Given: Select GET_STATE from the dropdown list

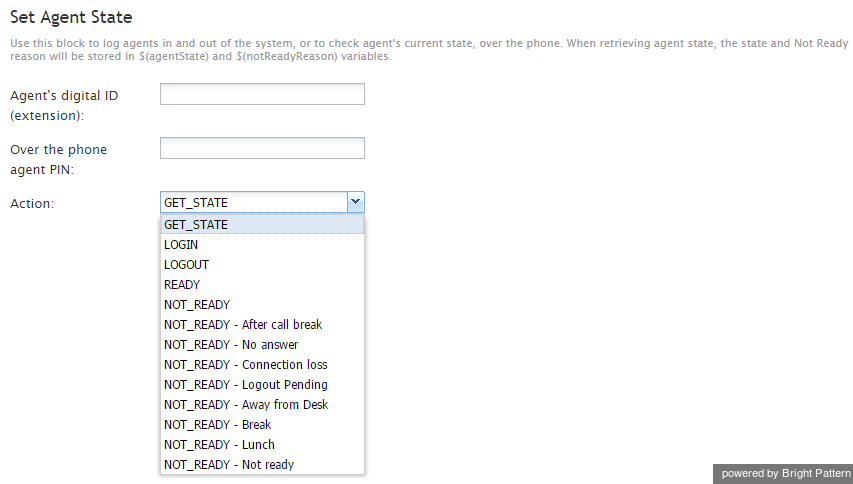Looking at the screenshot, I should click(x=262, y=225).
